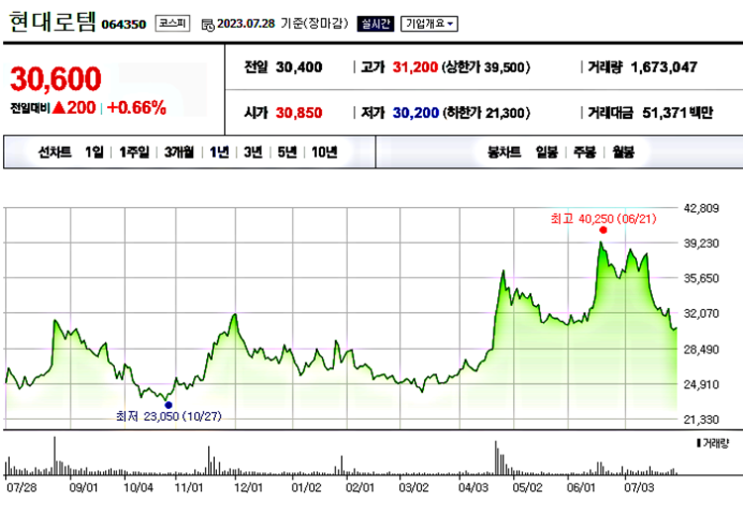This screenshot has width=743, height=513.
Task: Click the 12/01 date axis label
Action: click(248, 487)
